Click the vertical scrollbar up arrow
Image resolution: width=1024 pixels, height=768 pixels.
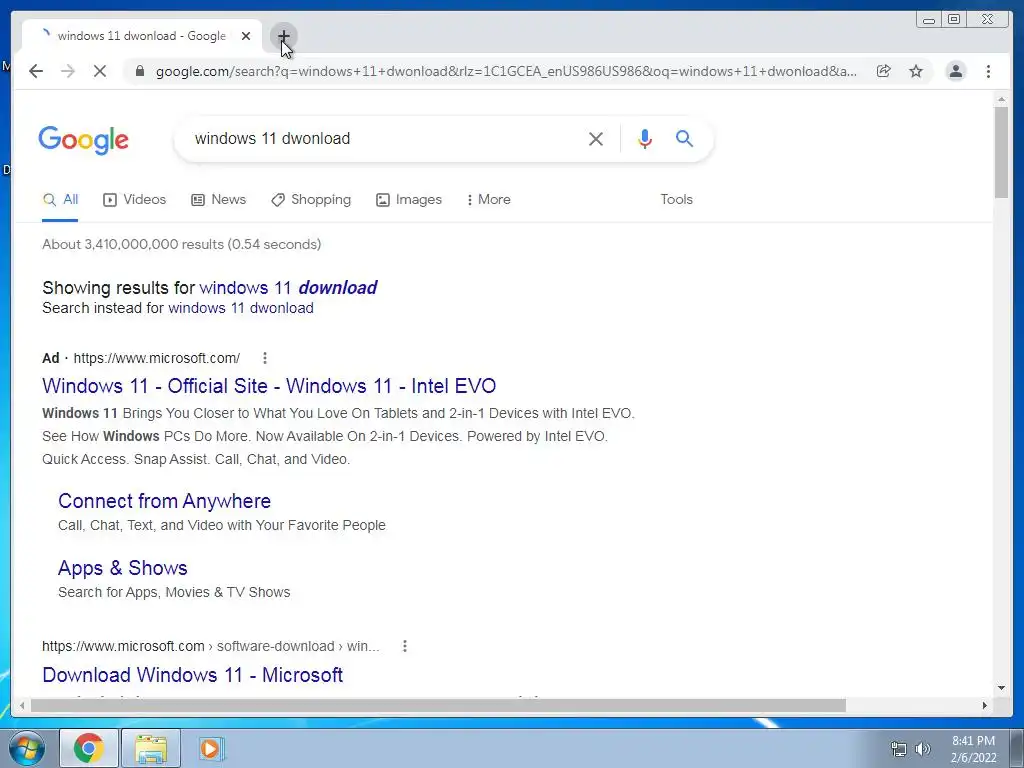1001,99
